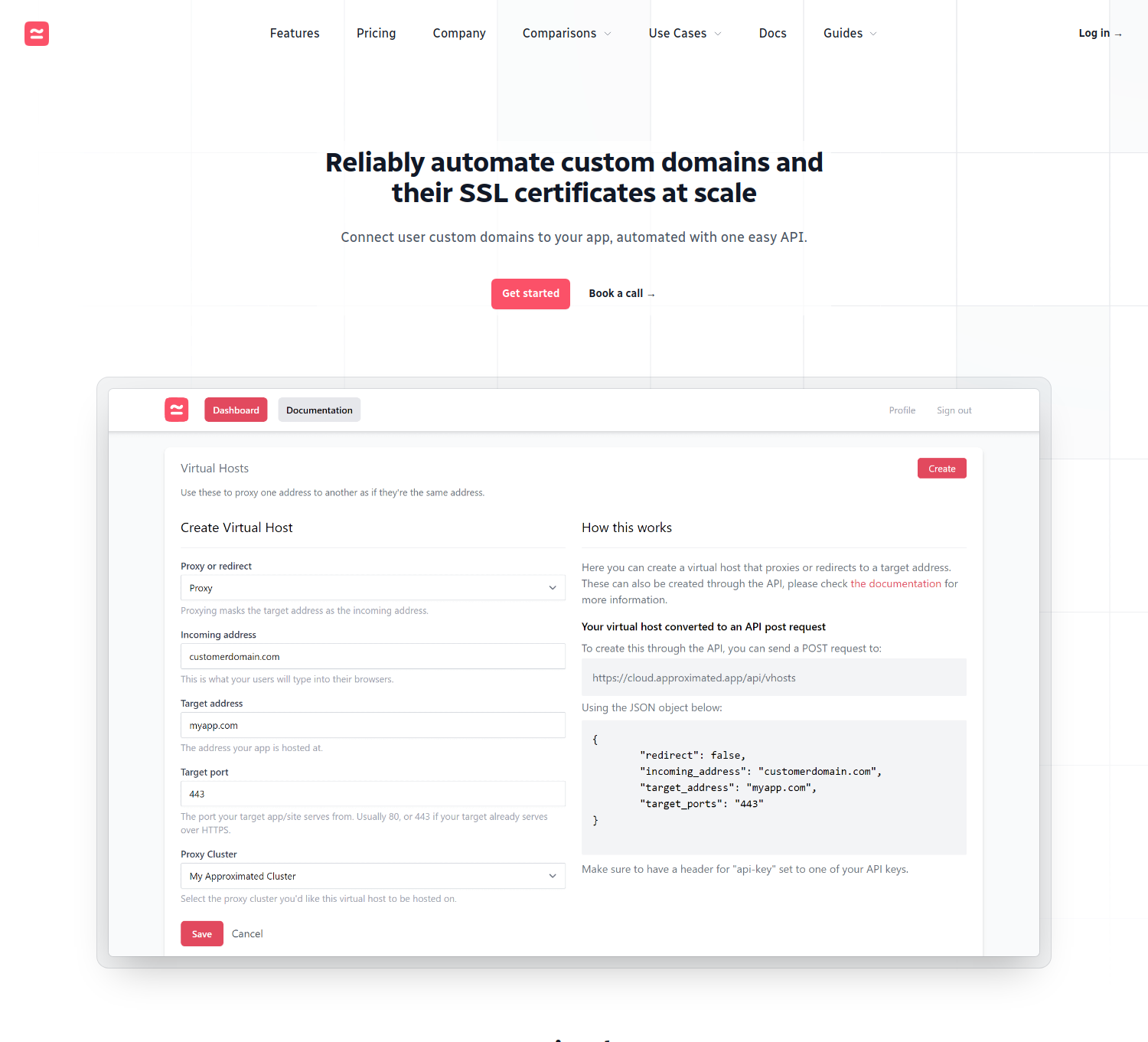The width and height of the screenshot is (1148, 1042).
Task: Click the logo icon inside the dashboard
Action: click(177, 410)
